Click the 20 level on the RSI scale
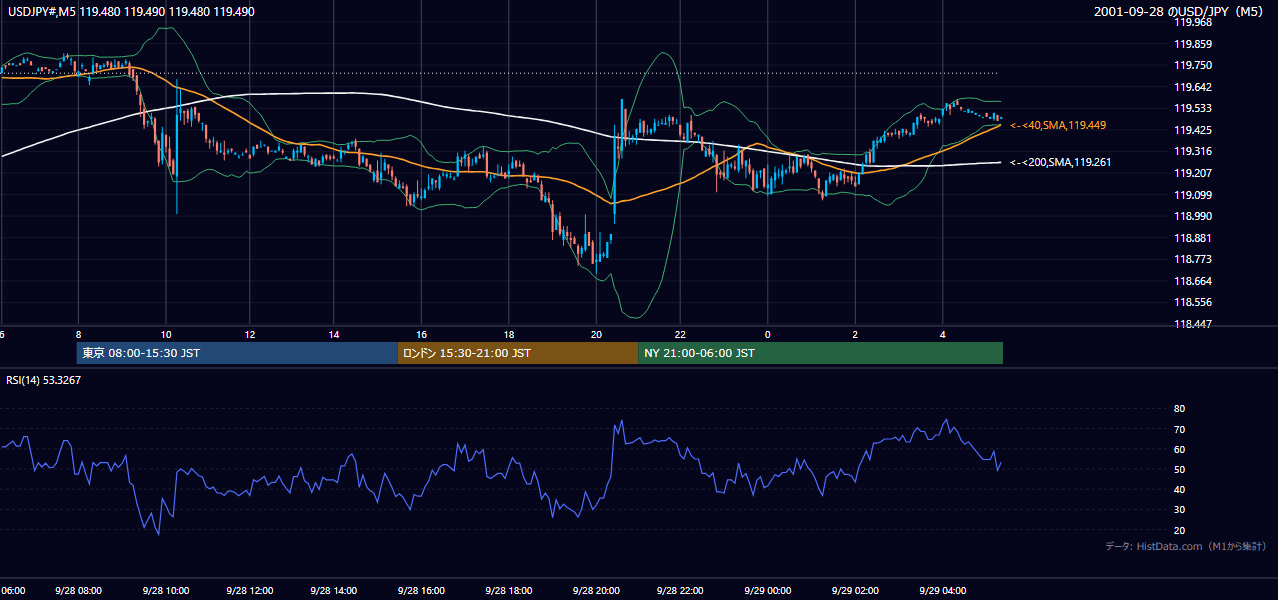The width and height of the screenshot is (1278, 600). 1179,530
